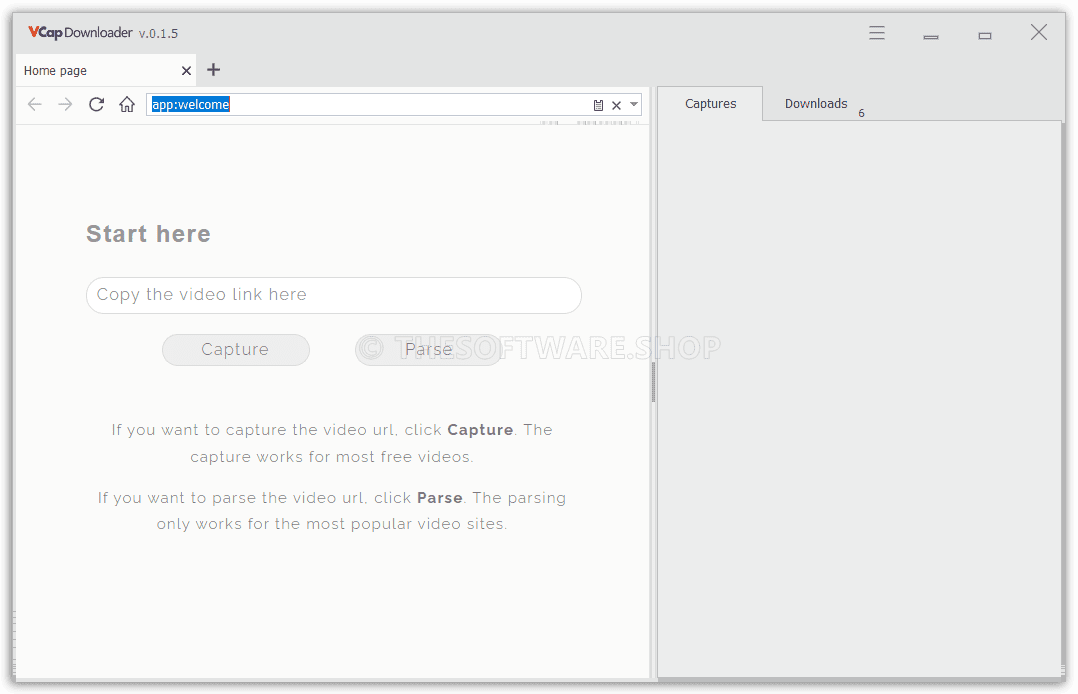Click the VCap Downloader logo

[80, 32]
